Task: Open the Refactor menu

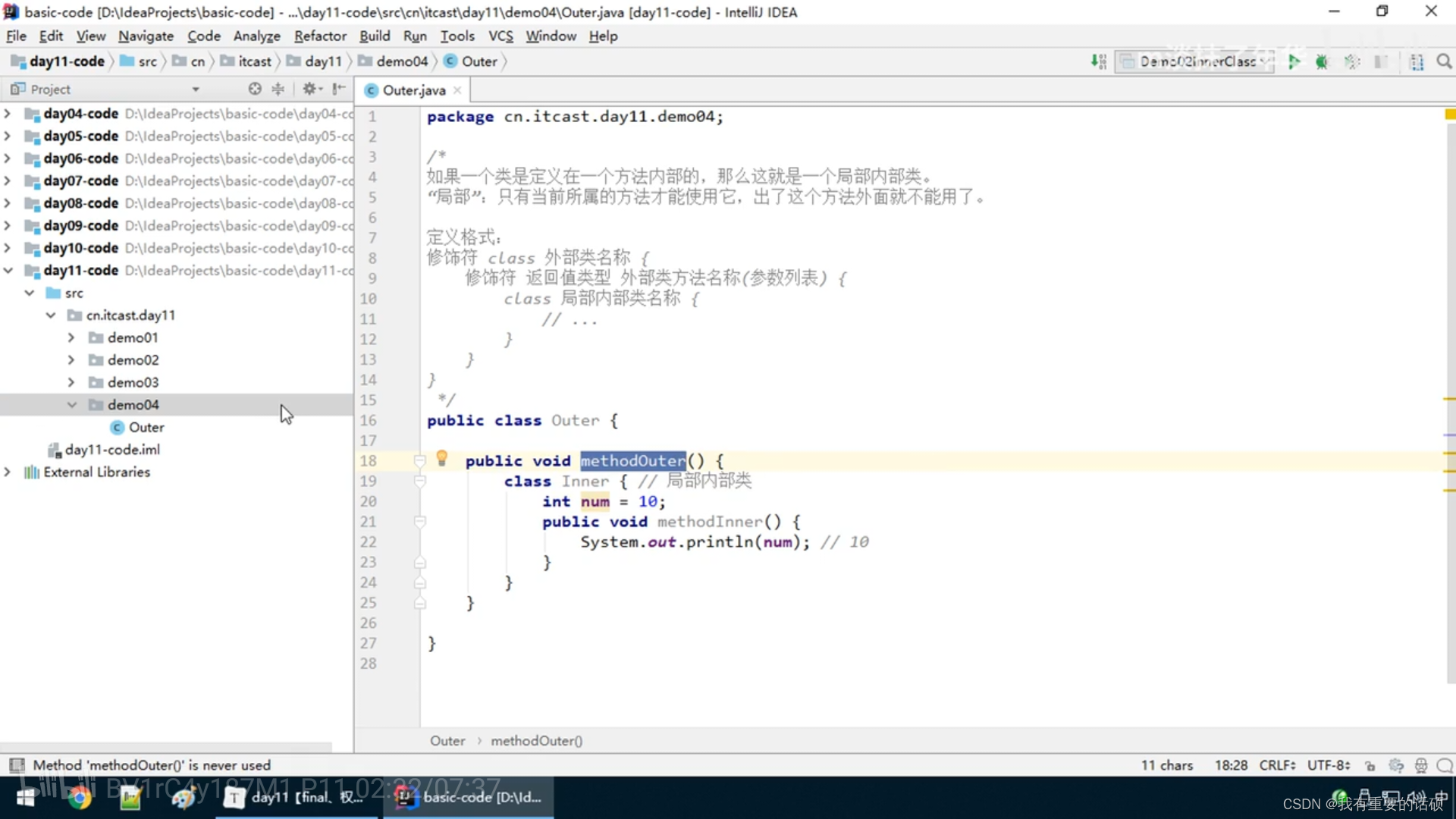Action: [x=320, y=36]
